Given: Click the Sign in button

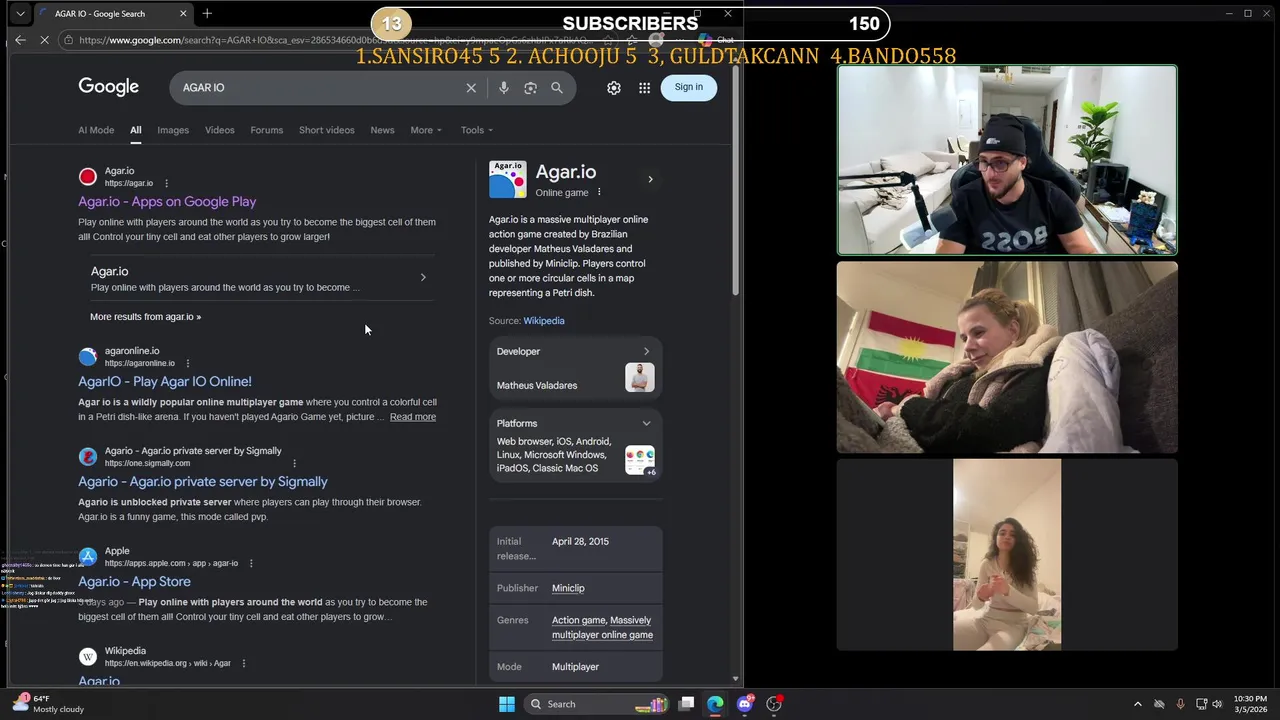Looking at the screenshot, I should pos(689,87).
